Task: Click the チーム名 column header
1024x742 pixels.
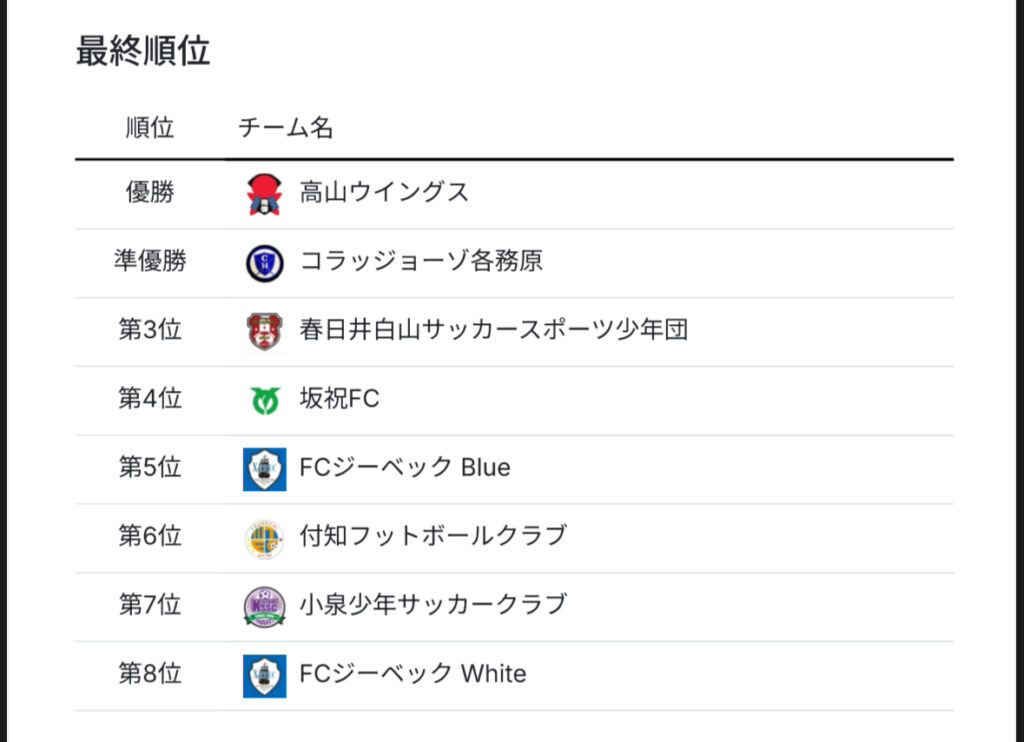Action: (x=285, y=128)
